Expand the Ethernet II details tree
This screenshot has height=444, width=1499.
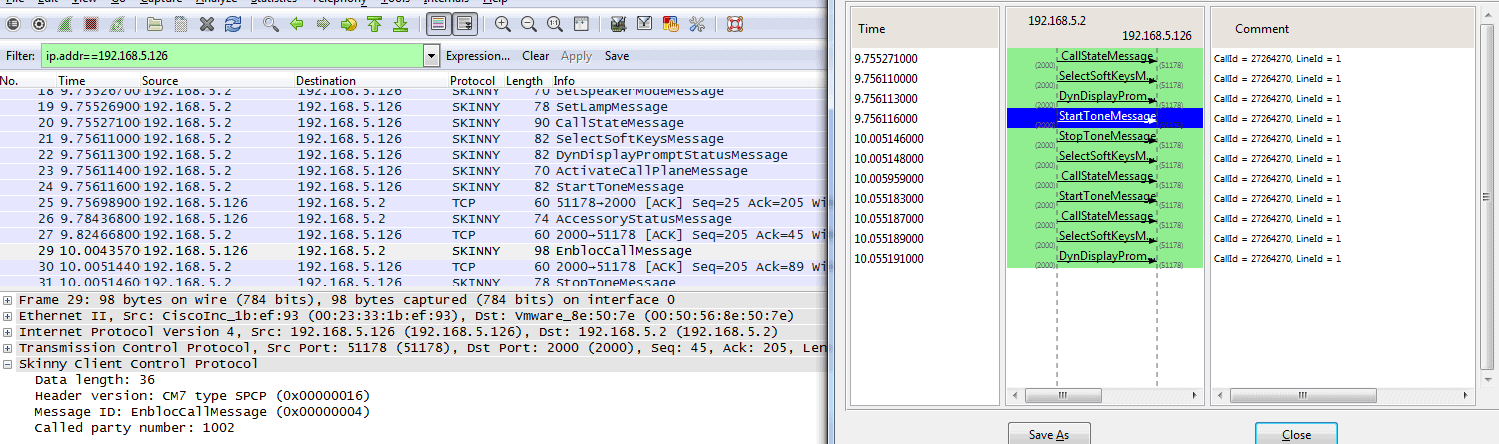click(9, 316)
